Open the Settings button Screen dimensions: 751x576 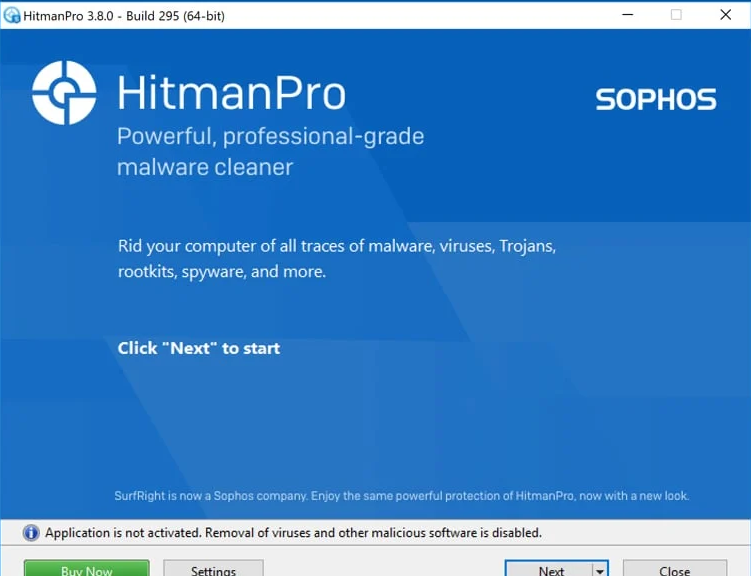tap(213, 568)
